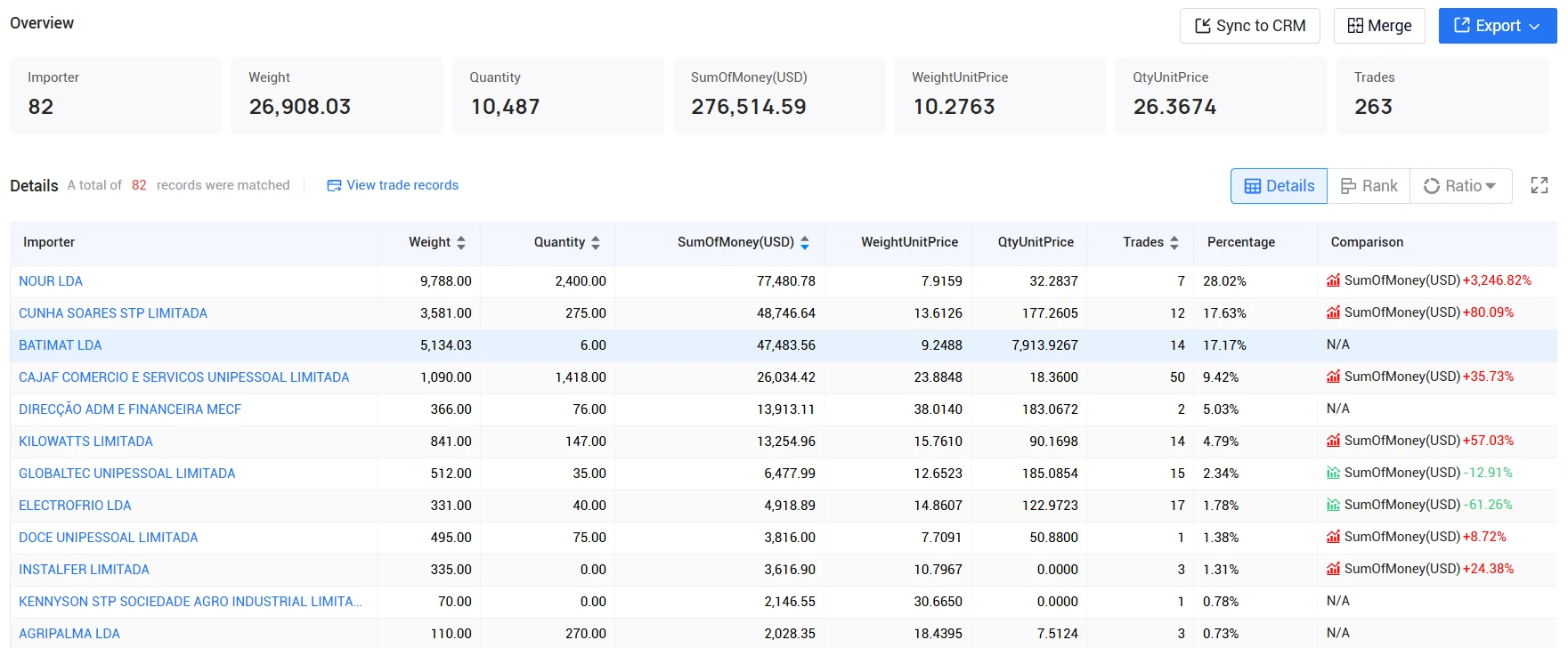This screenshot has height=648, width=1568.
Task: Open KILOWATTS LIMITADA importer link
Action: click(85, 441)
